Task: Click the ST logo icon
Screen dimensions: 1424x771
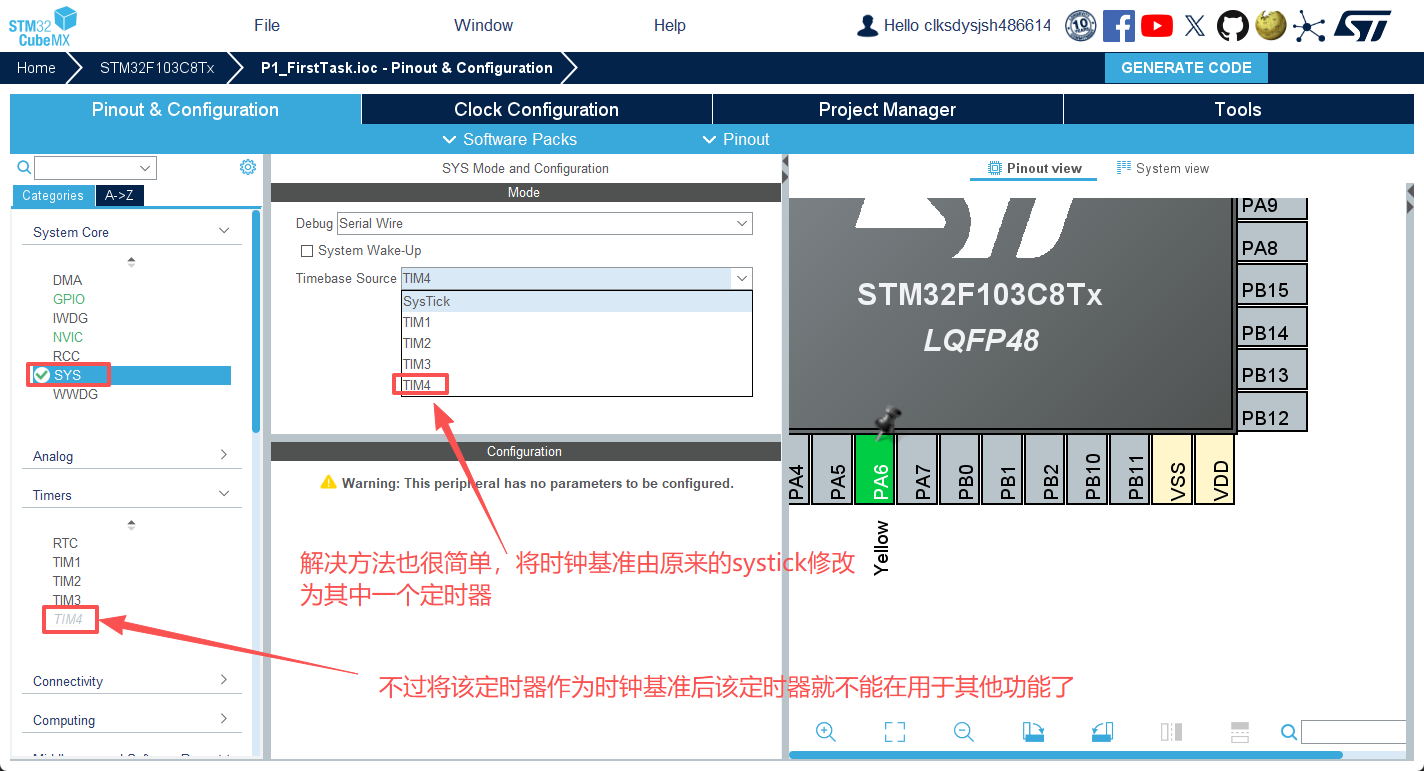Action: 1362,26
